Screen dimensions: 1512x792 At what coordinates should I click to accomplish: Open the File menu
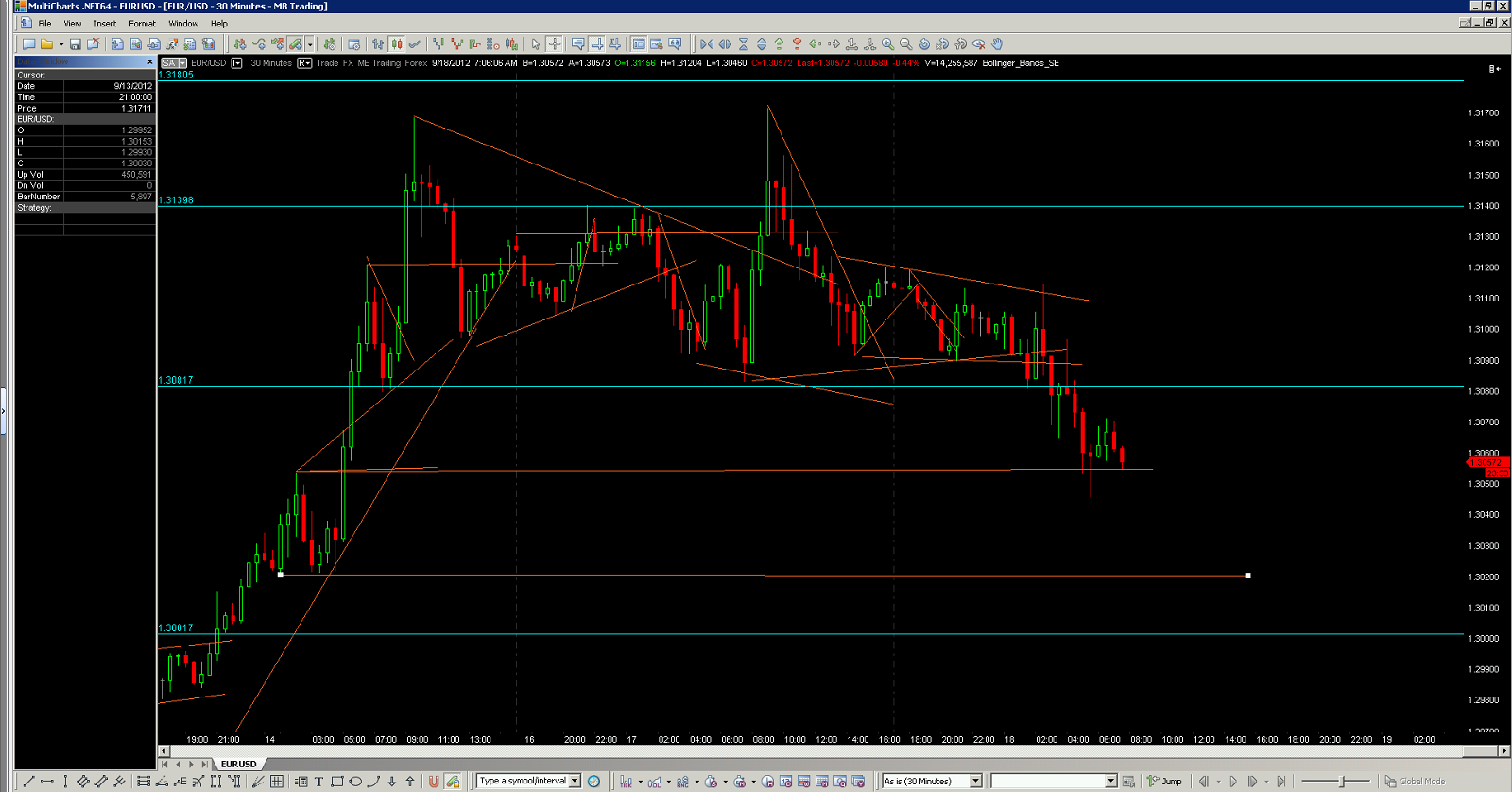click(x=44, y=24)
